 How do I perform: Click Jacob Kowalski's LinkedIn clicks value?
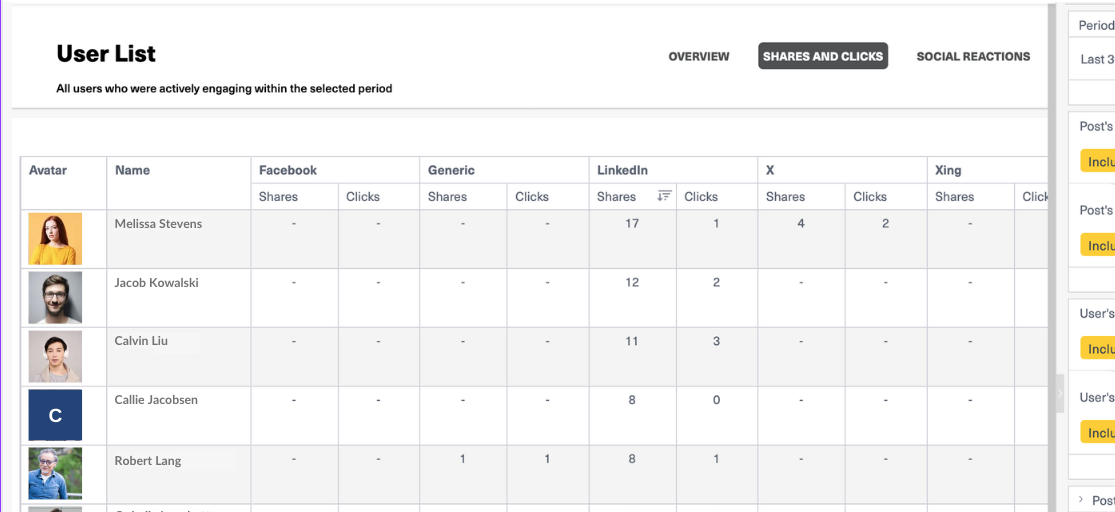pyautogui.click(x=716, y=282)
